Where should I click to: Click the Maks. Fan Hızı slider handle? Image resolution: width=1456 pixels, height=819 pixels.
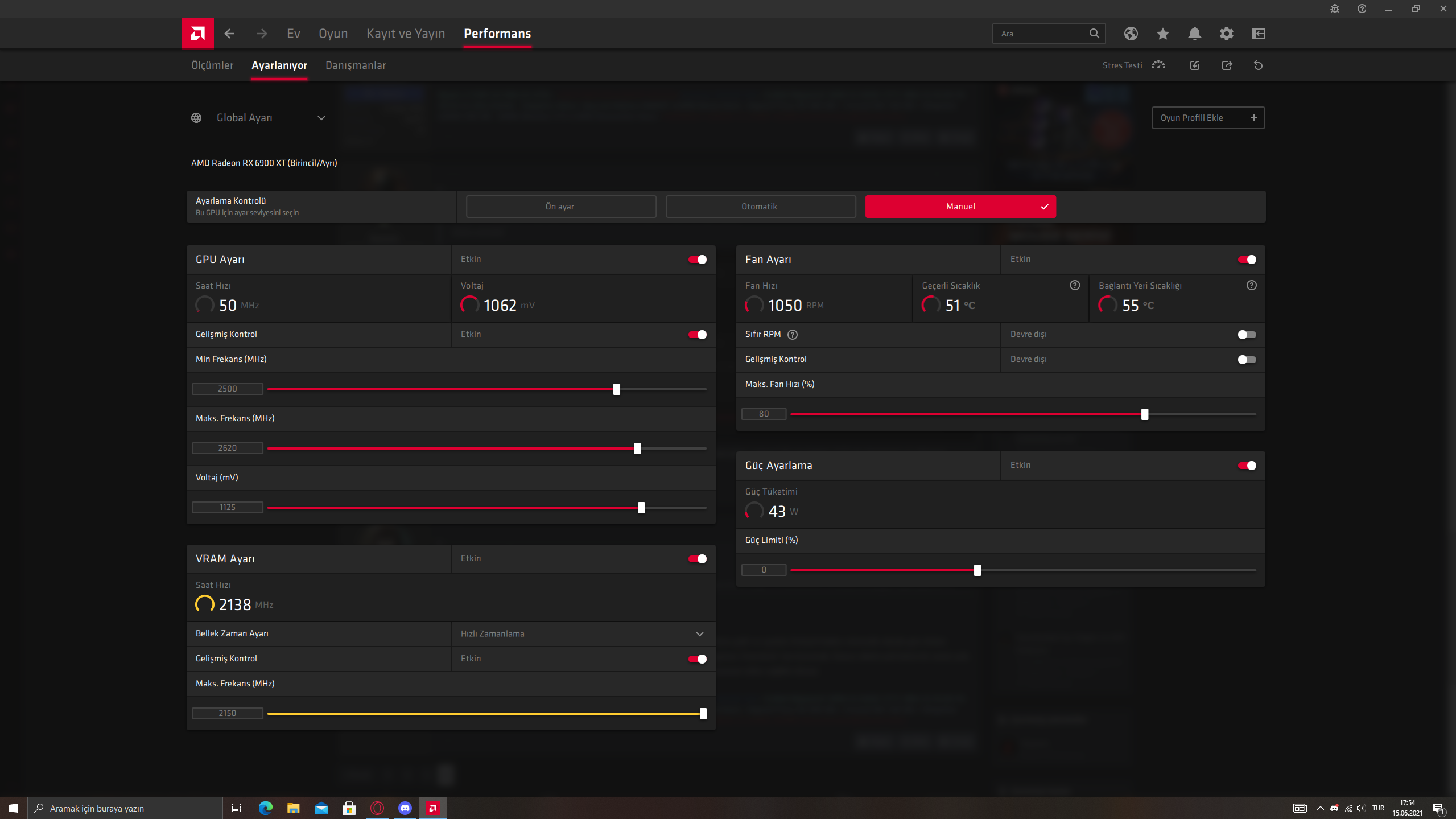pos(1144,414)
